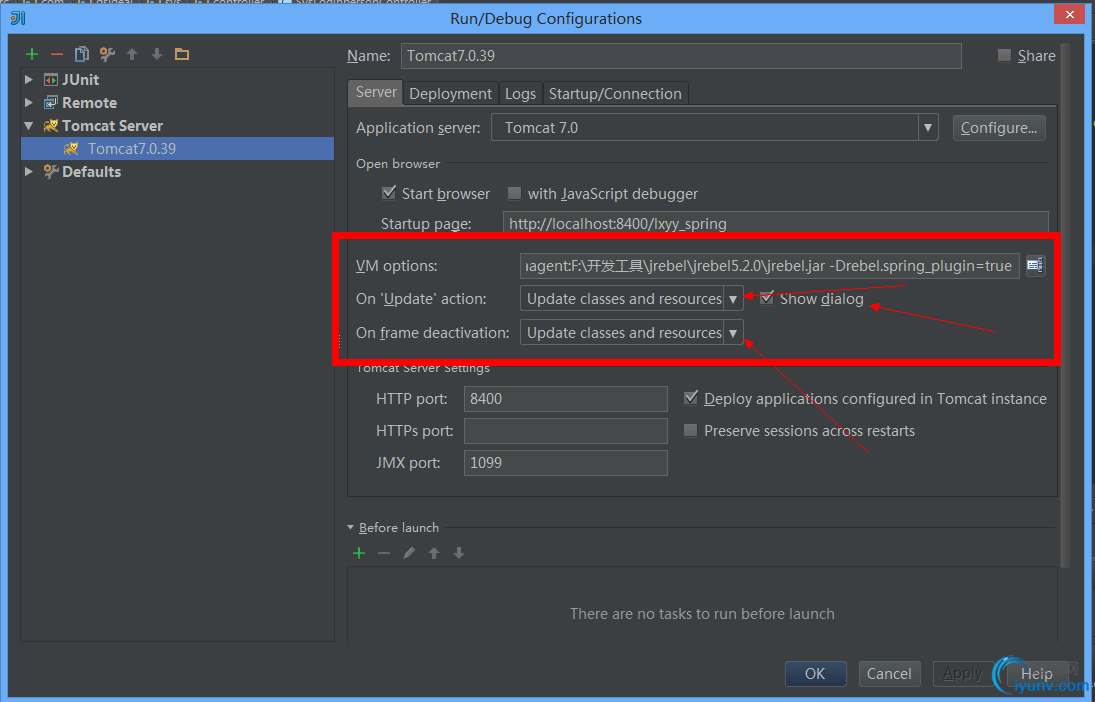1095x702 pixels.
Task: Click the JUnit icon in the tree
Action: coord(51,80)
